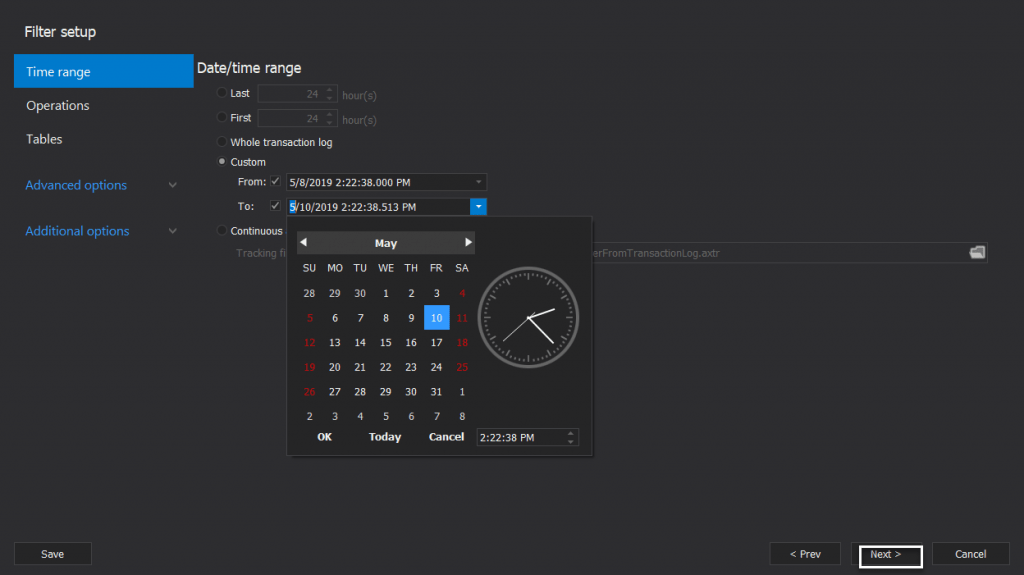Viewport: 1024px width, 575px height.
Task: Close the To date dropdown arrow
Action: pyautogui.click(x=478, y=206)
